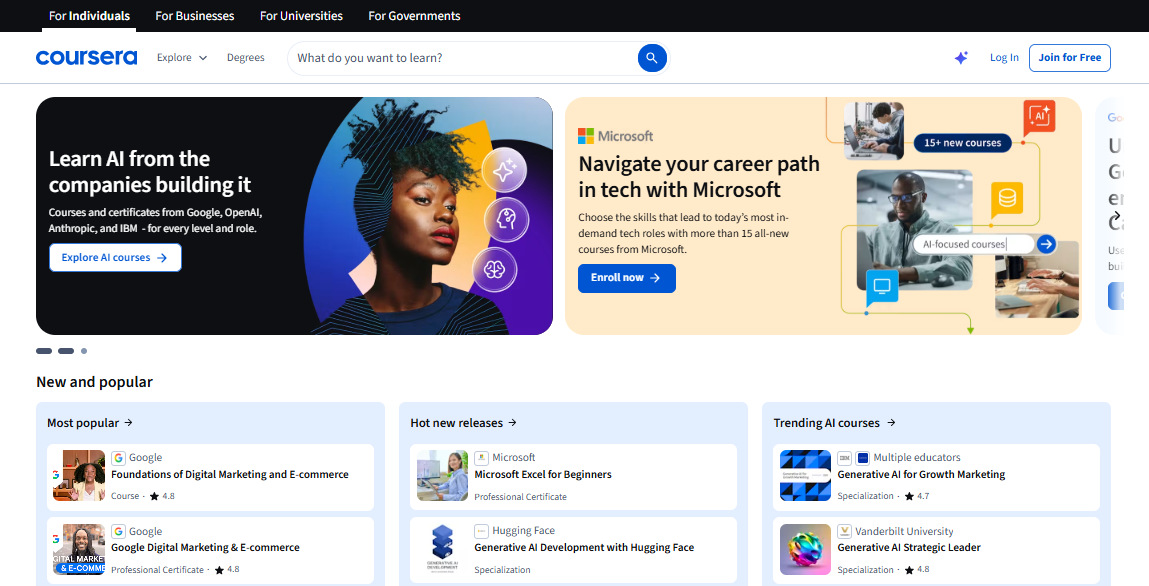
Task: Open the Most popular section link
Action: click(x=90, y=423)
